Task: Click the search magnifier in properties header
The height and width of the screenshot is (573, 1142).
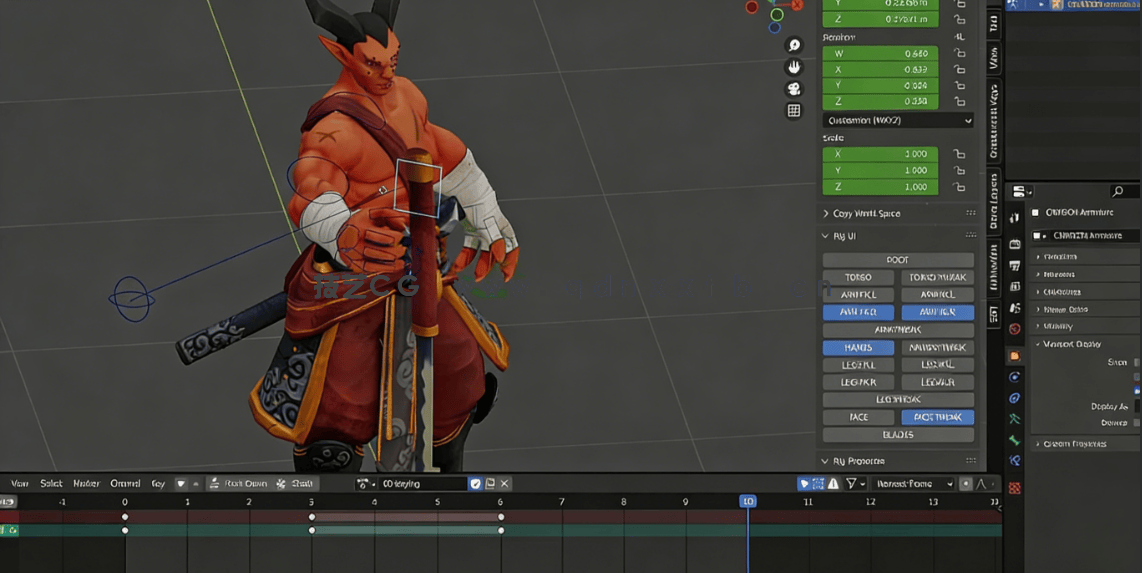Action: pos(1118,191)
